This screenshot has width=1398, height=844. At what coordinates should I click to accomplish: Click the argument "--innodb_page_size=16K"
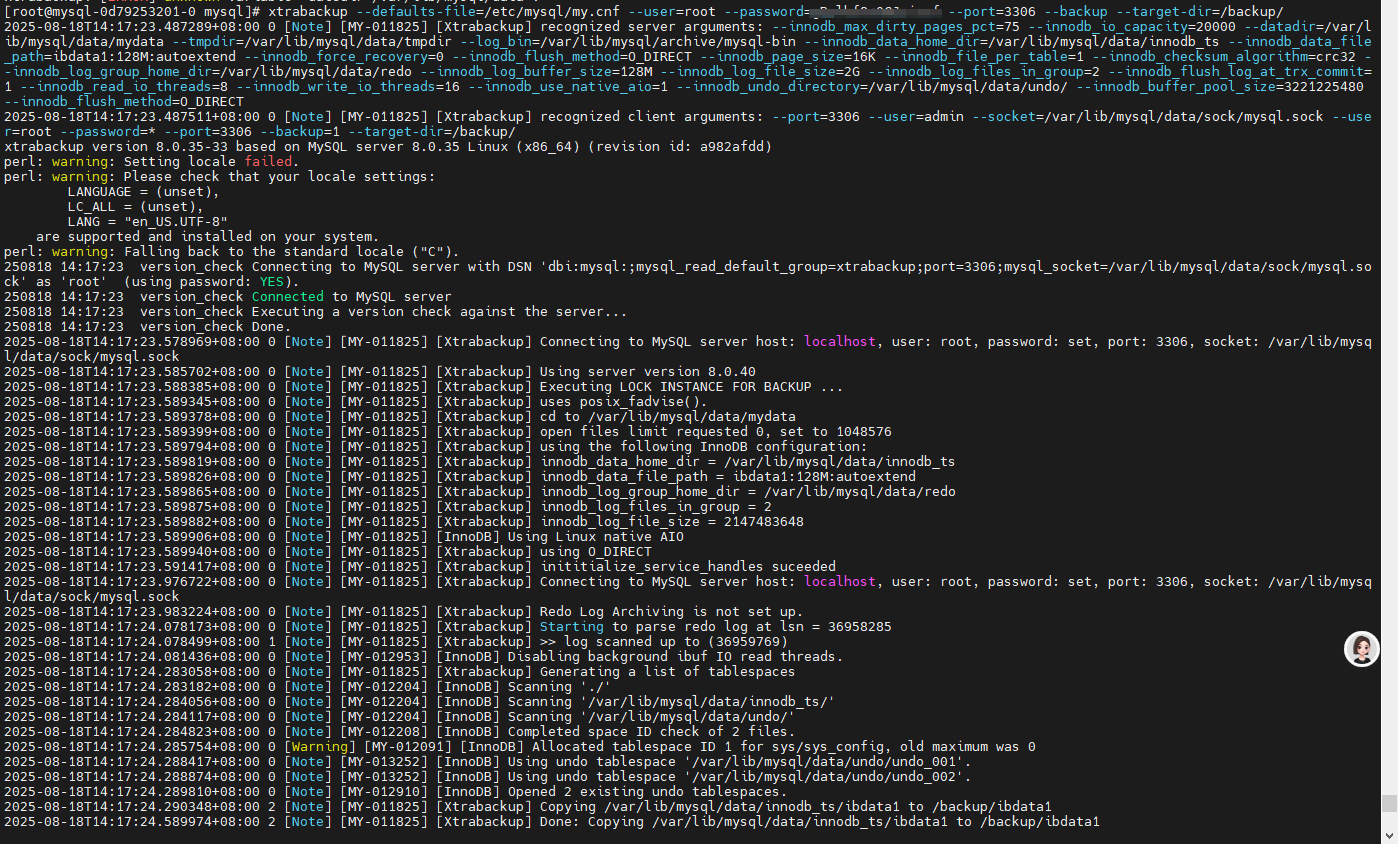(x=788, y=57)
